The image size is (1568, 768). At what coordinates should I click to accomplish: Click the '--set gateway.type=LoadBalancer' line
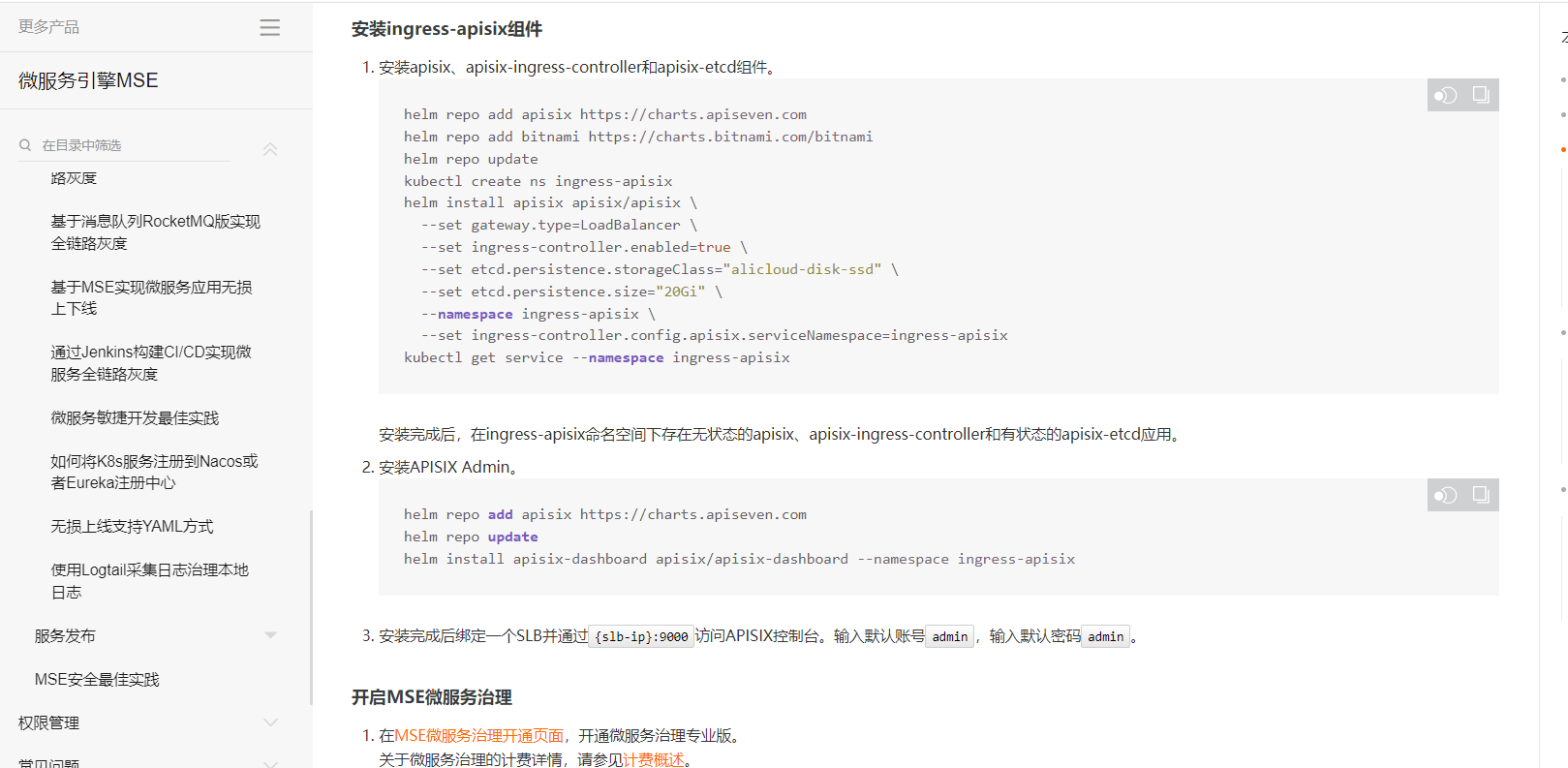pos(559,225)
